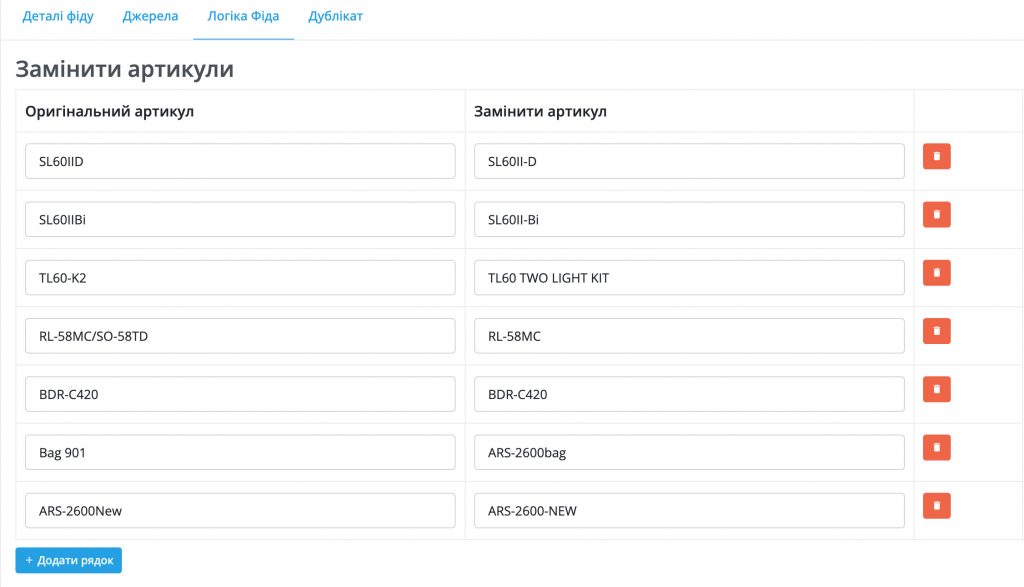Go to the Дублікат tab
This screenshot has width=1024, height=587.
pyautogui.click(x=336, y=18)
